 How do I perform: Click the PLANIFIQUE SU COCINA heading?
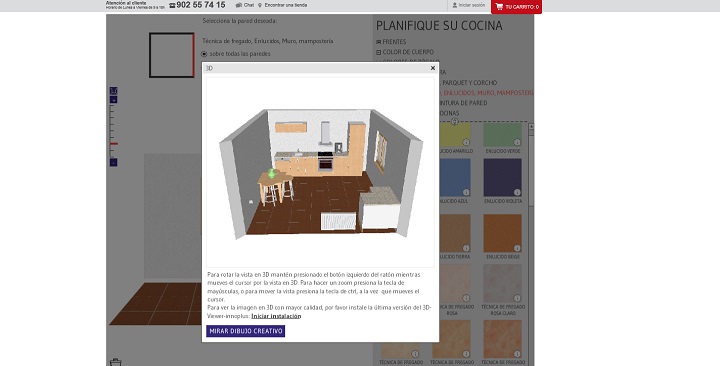click(439, 26)
